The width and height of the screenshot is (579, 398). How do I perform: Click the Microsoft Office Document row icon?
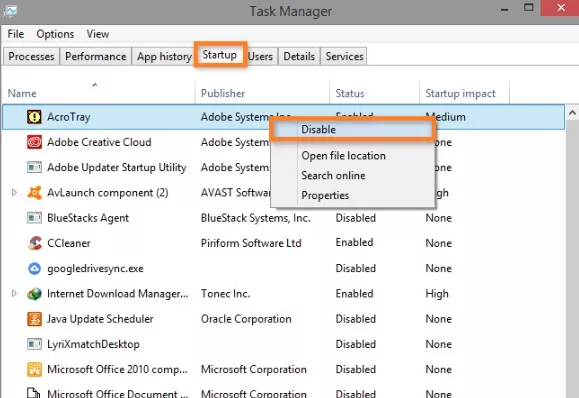[x=34, y=393]
